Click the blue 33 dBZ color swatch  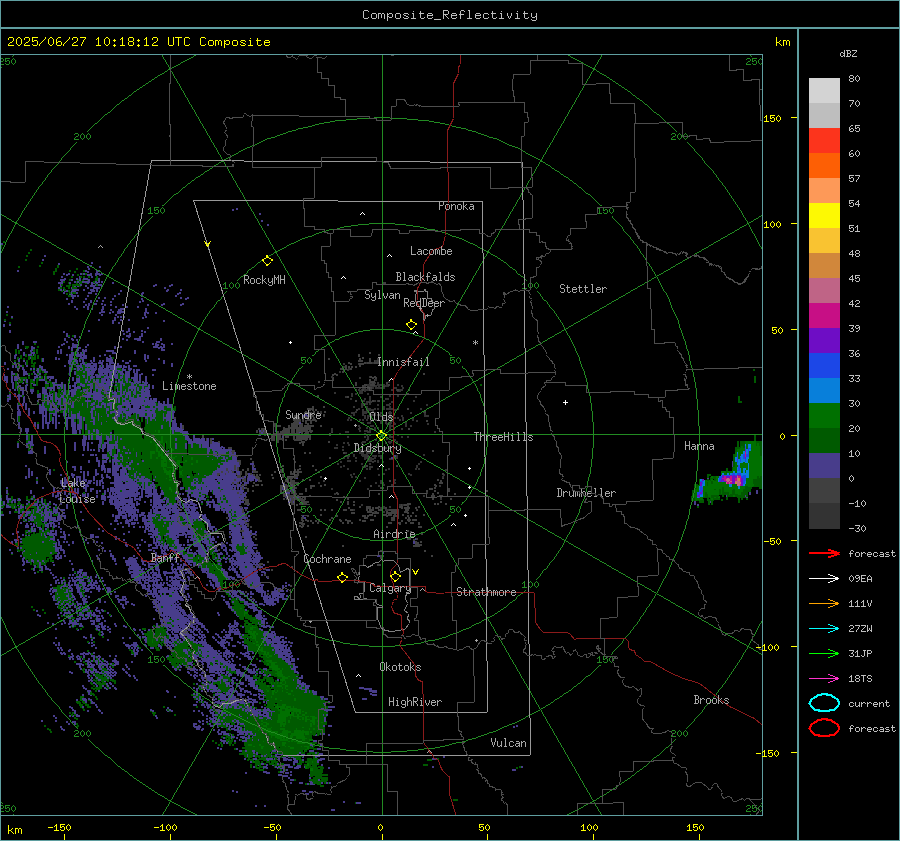824,366
